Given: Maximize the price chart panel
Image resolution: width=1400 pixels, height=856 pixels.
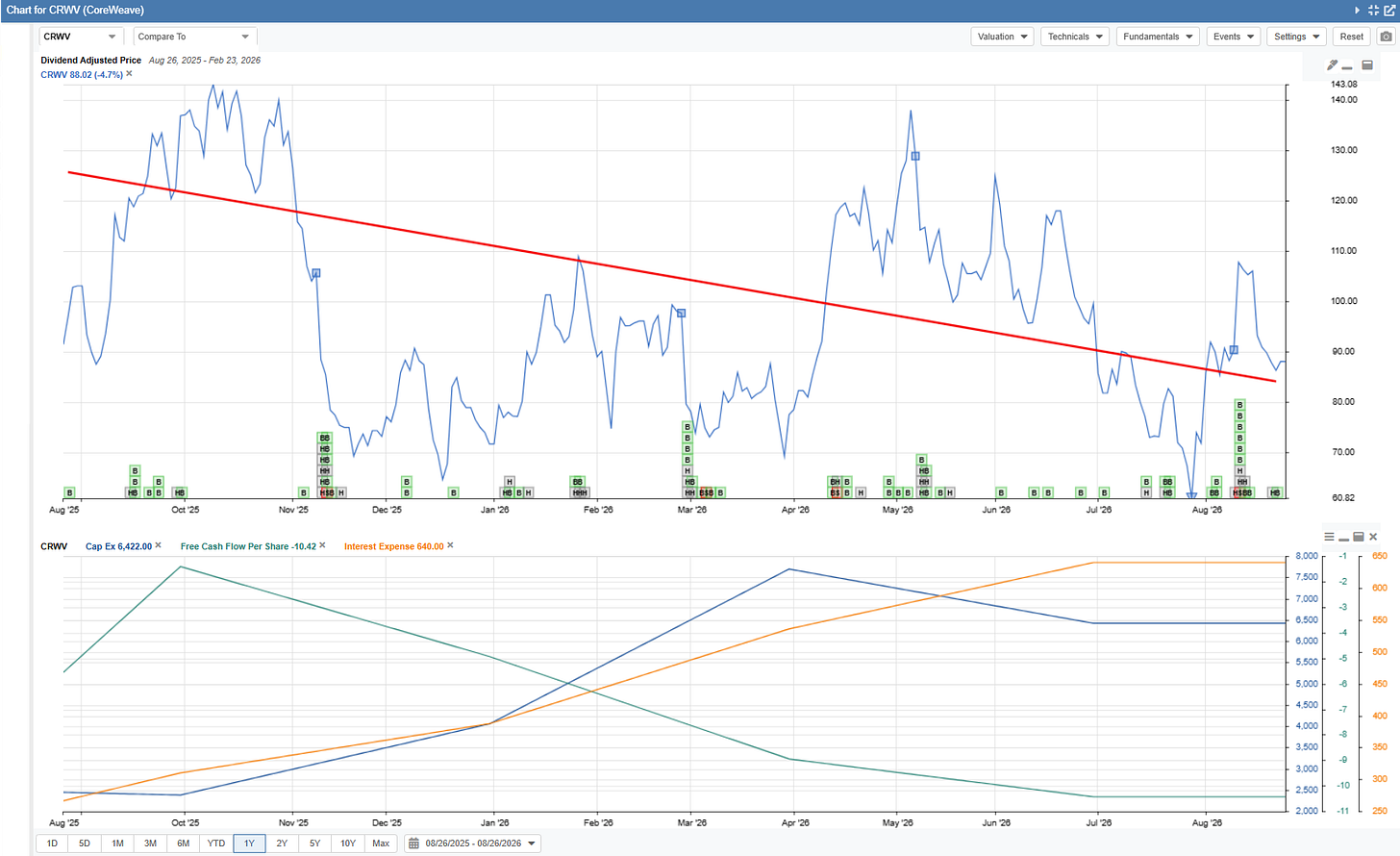Looking at the screenshot, I should tap(1367, 65).
